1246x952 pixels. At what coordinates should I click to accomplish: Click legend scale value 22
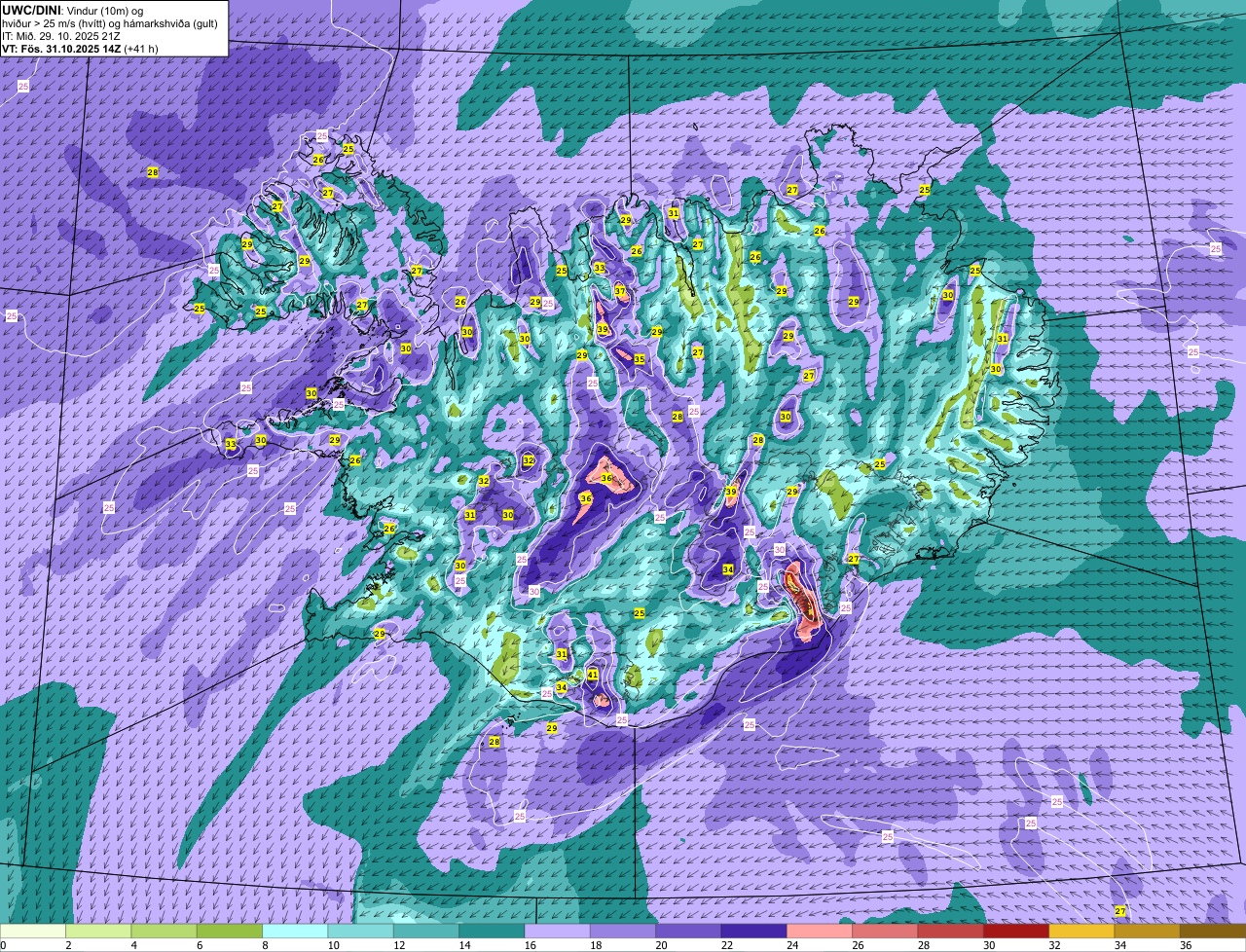[727, 945]
